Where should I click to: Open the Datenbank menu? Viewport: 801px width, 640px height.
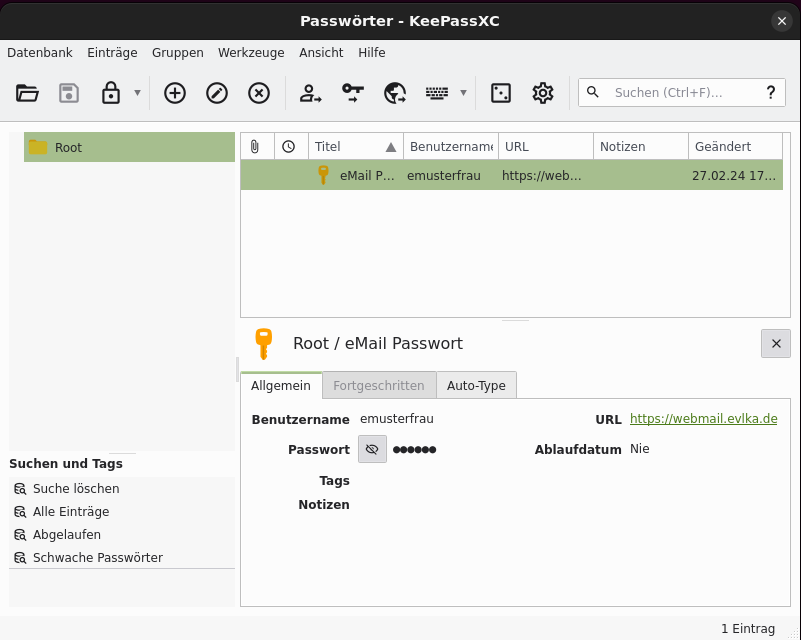click(x=40, y=53)
